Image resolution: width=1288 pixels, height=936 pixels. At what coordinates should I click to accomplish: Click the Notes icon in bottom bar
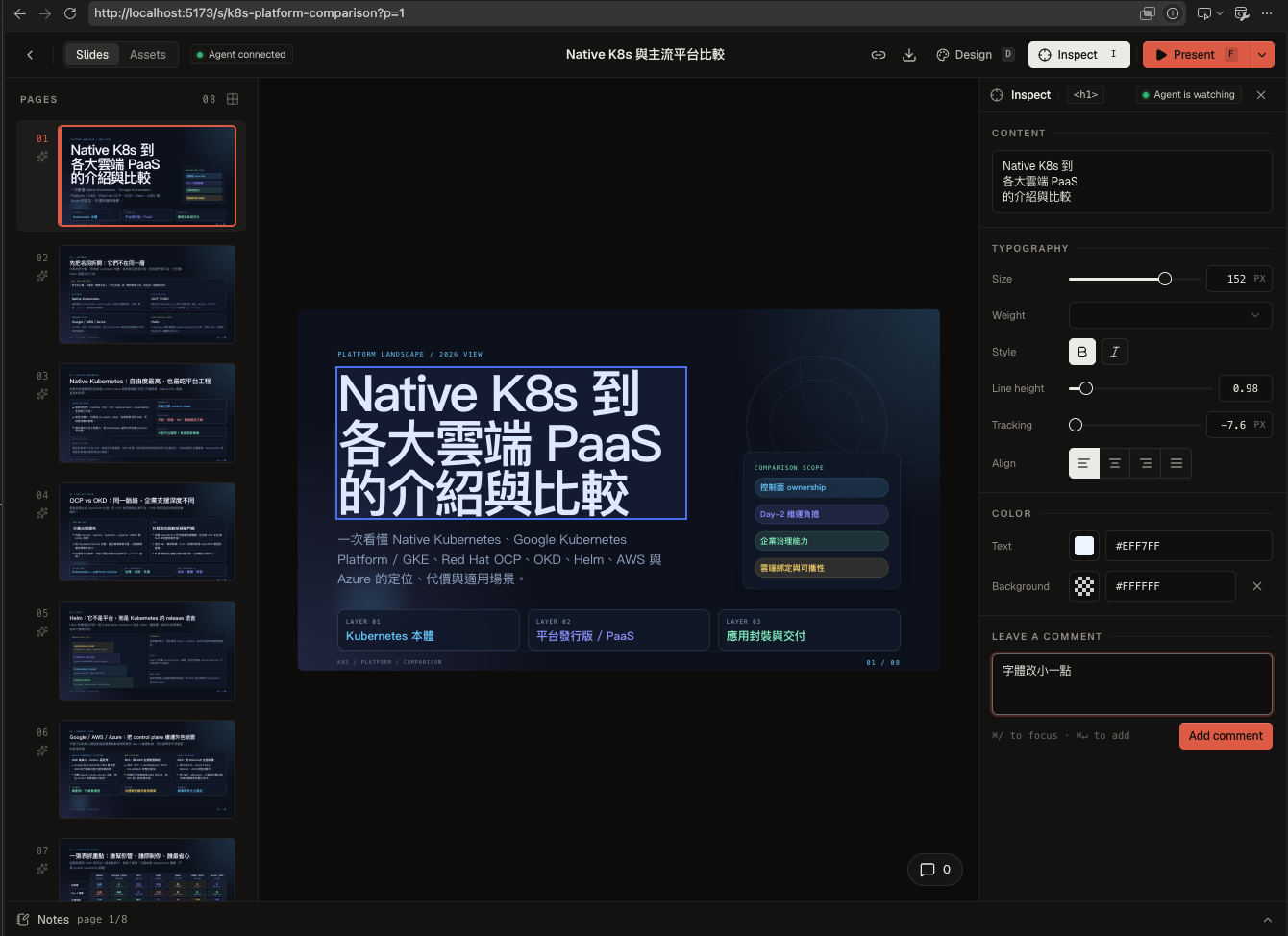[x=23, y=920]
